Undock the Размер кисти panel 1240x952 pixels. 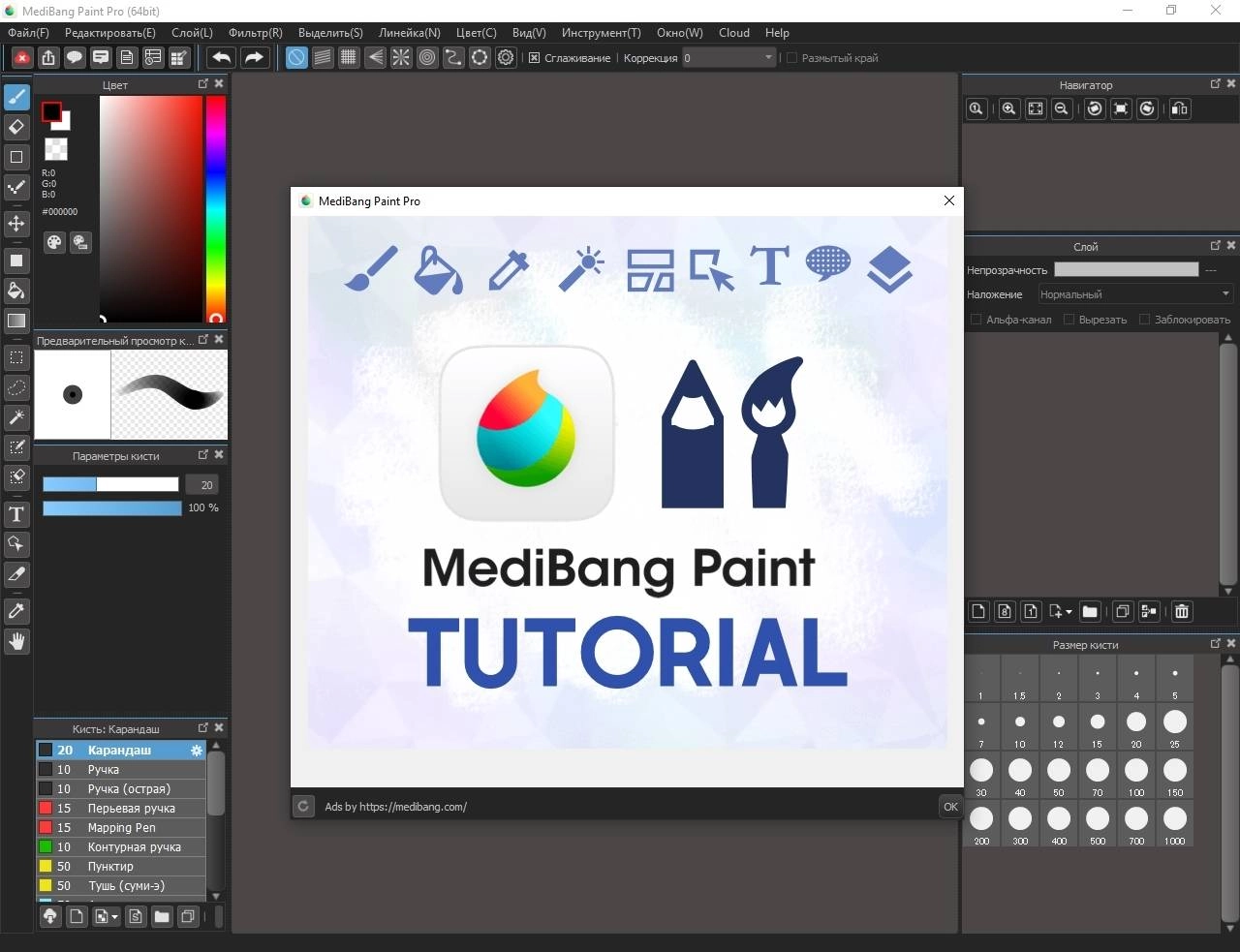[1216, 644]
